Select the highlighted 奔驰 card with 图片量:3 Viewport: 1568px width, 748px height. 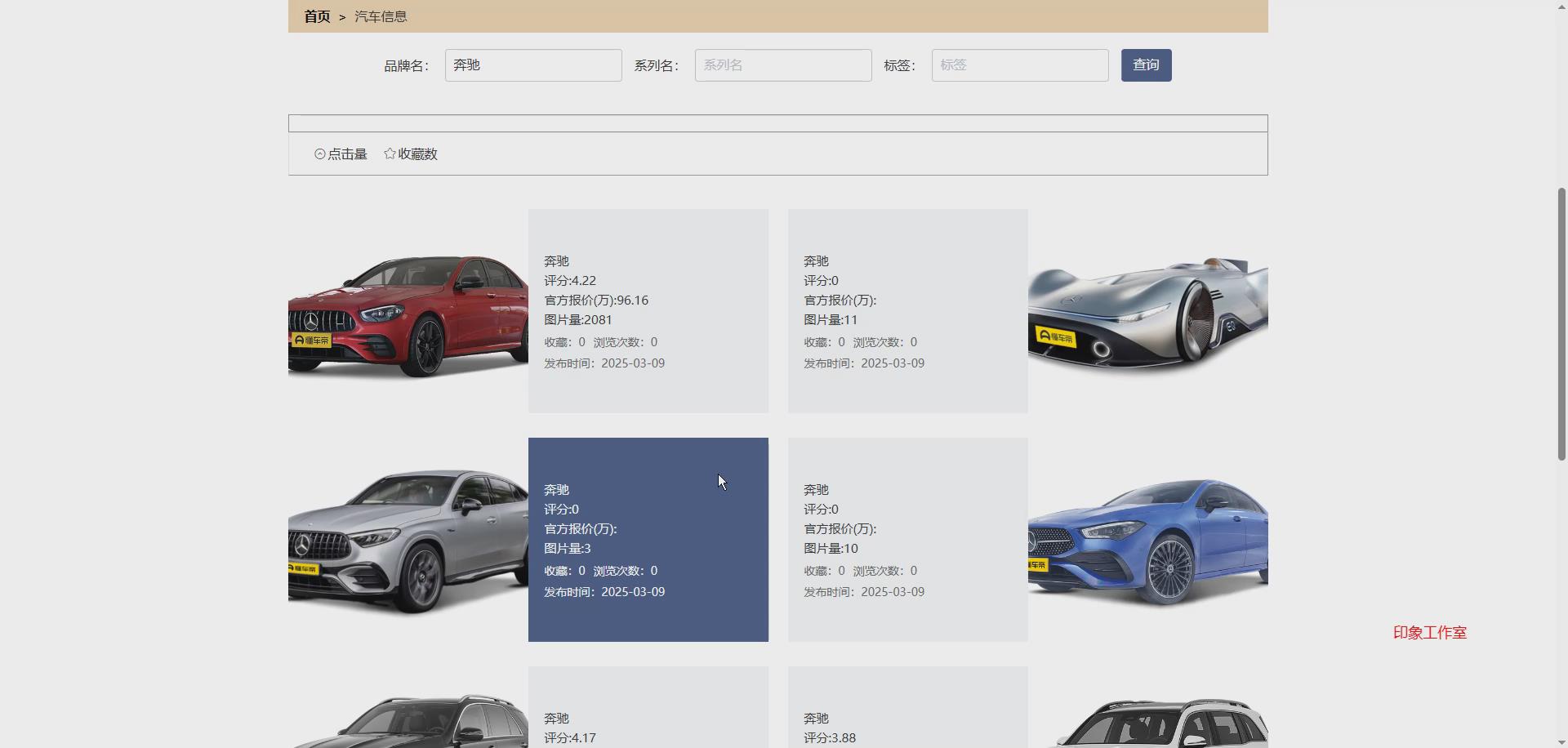click(648, 539)
